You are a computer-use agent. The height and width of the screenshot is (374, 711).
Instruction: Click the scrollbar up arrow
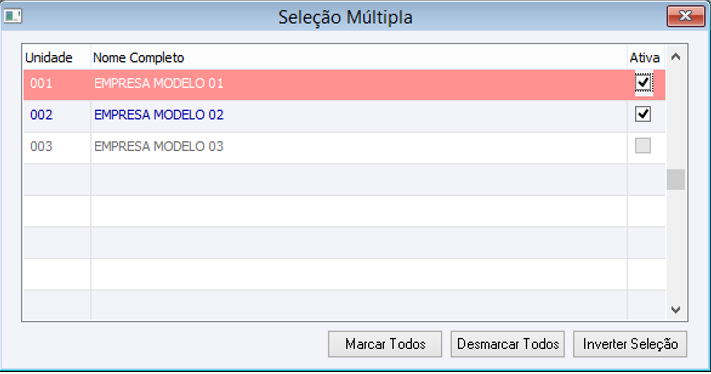click(x=676, y=57)
